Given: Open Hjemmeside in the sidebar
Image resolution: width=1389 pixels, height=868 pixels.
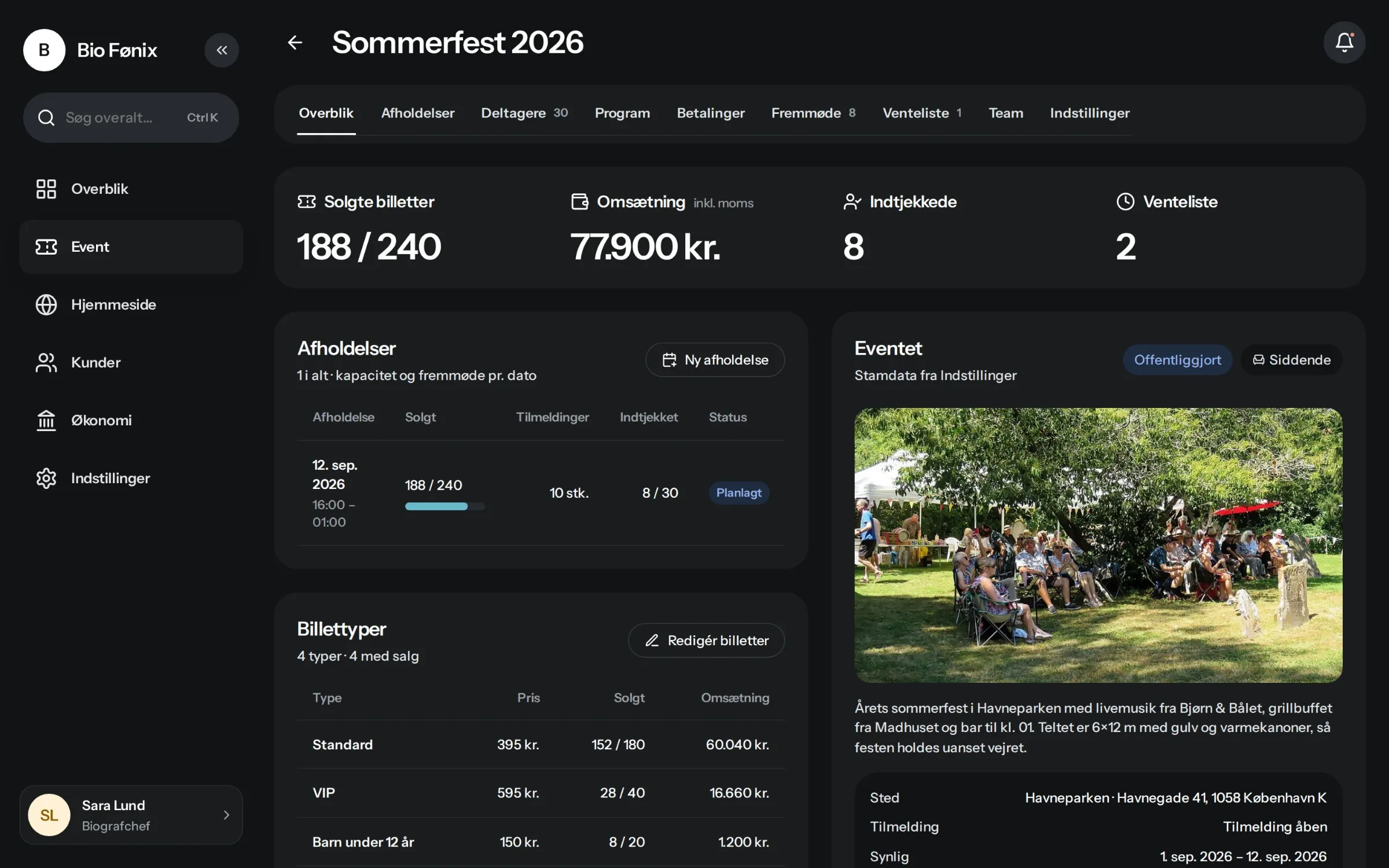Looking at the screenshot, I should pyautogui.click(x=131, y=304).
